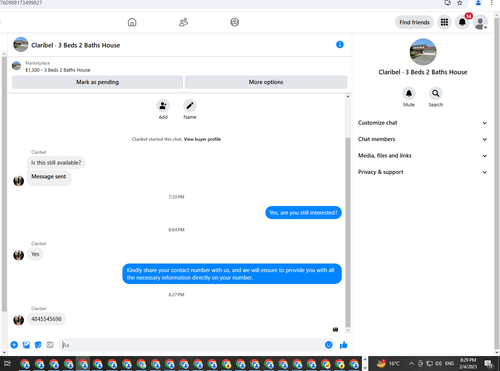
Task: Click the message '4845545698'
Action: [46, 319]
